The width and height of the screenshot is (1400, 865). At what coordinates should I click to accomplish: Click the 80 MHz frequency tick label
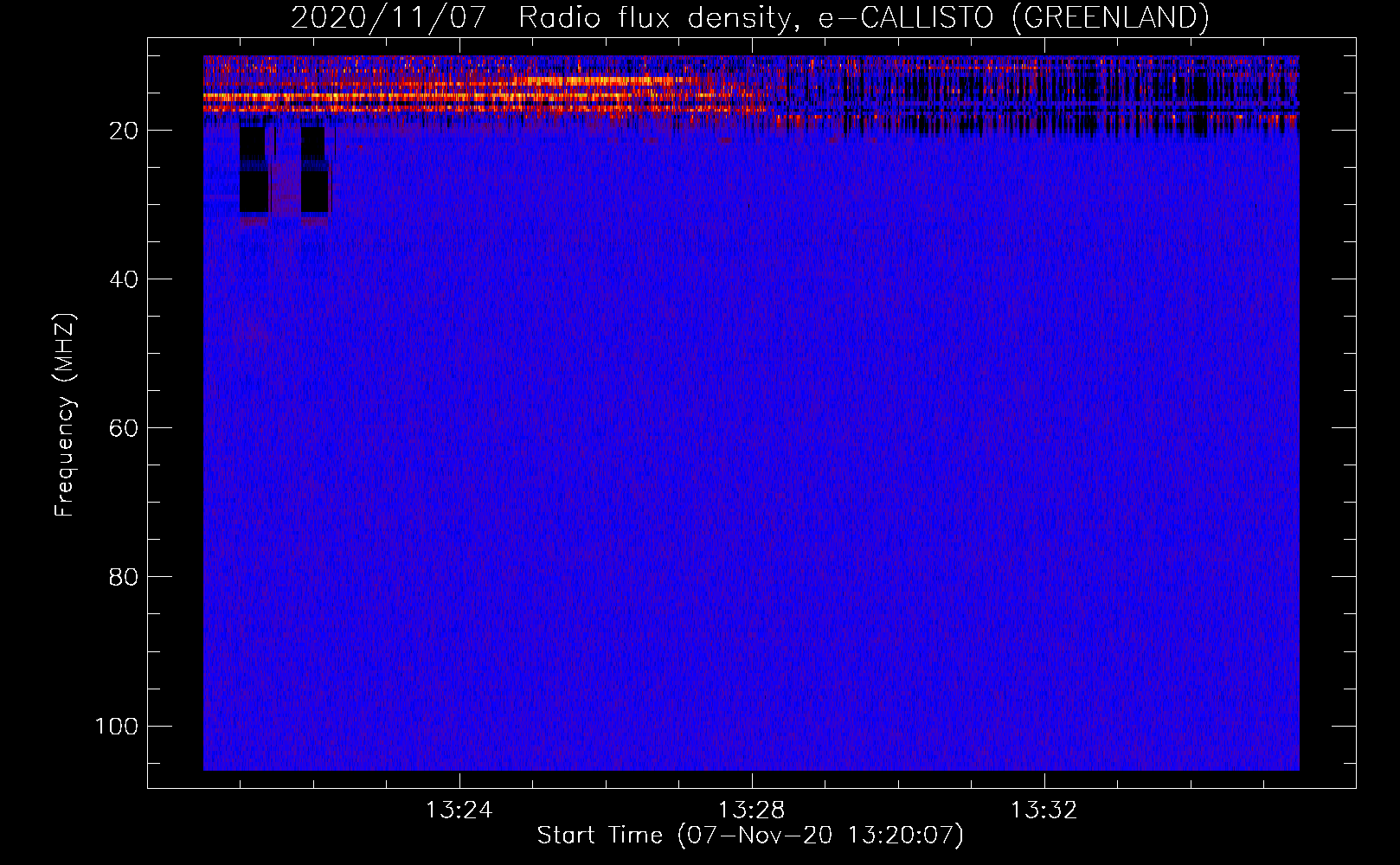[124, 577]
